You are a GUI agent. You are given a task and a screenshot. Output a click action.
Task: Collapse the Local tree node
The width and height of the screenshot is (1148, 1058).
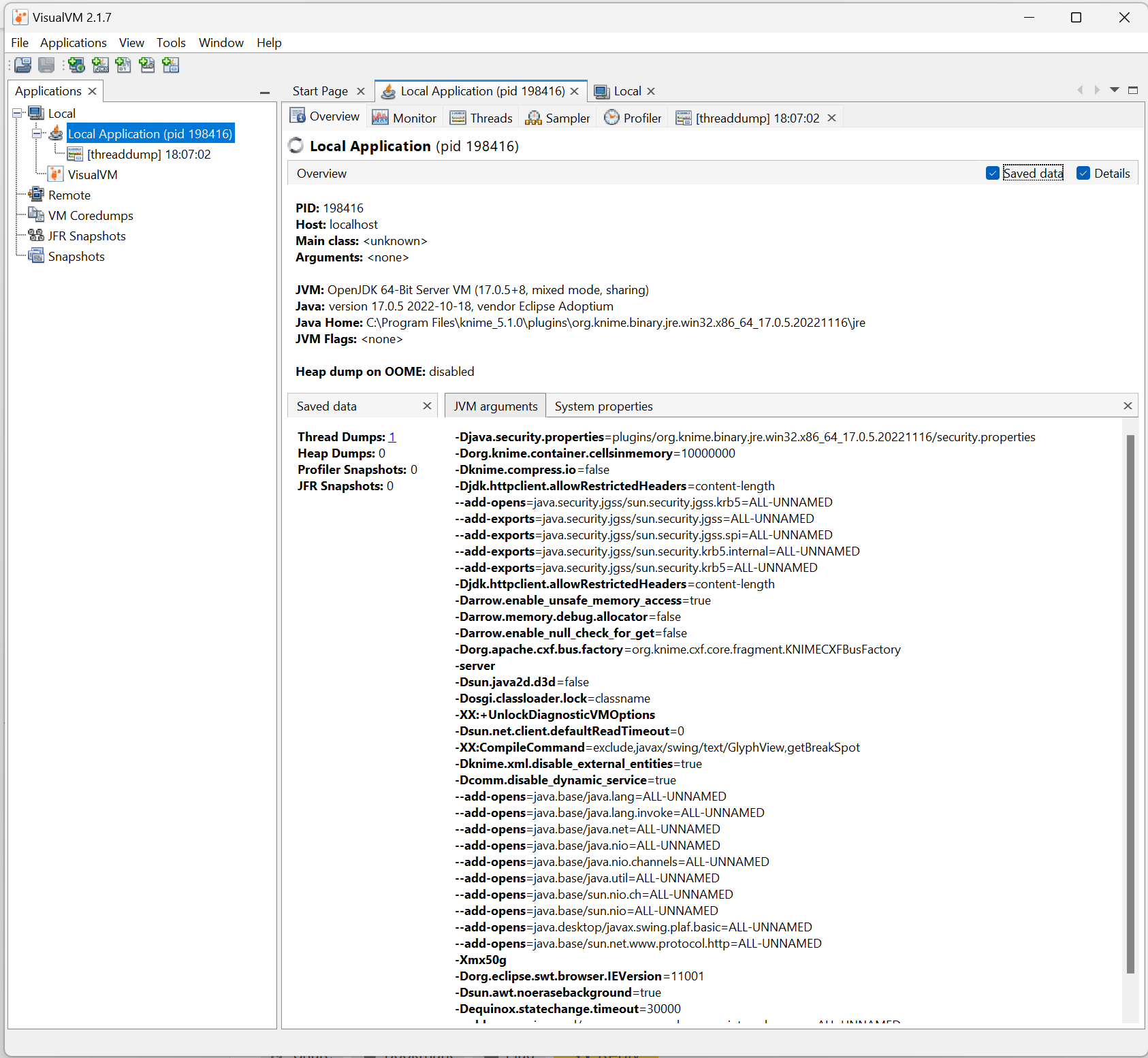17,113
